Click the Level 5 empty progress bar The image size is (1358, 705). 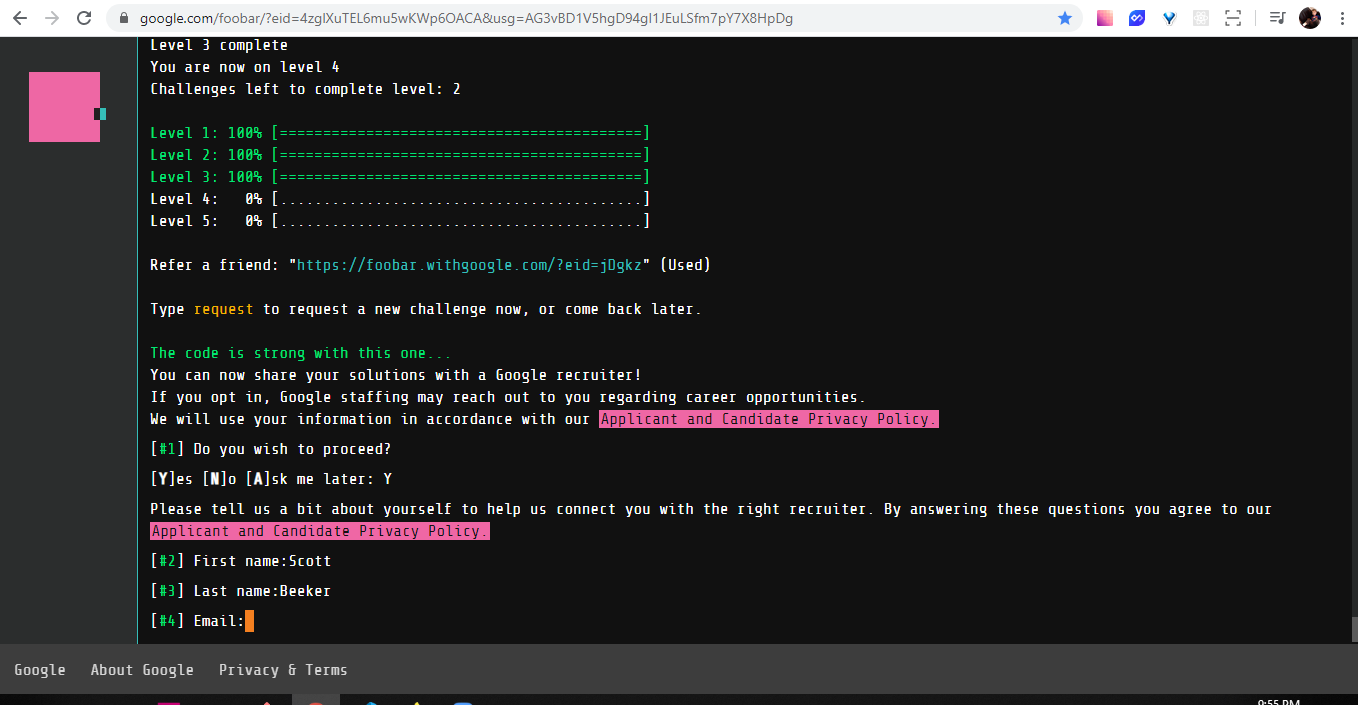pyautogui.click(x=460, y=221)
